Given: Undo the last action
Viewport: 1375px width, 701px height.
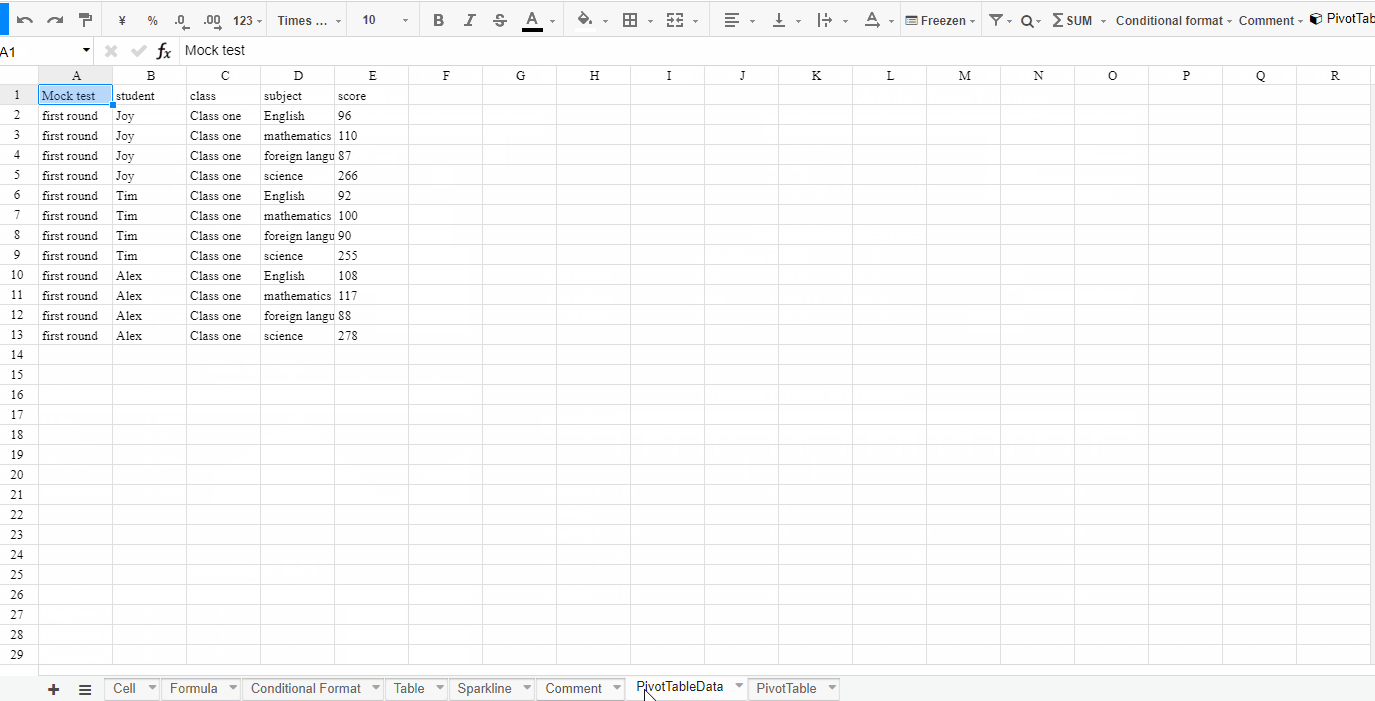Looking at the screenshot, I should (25, 20).
